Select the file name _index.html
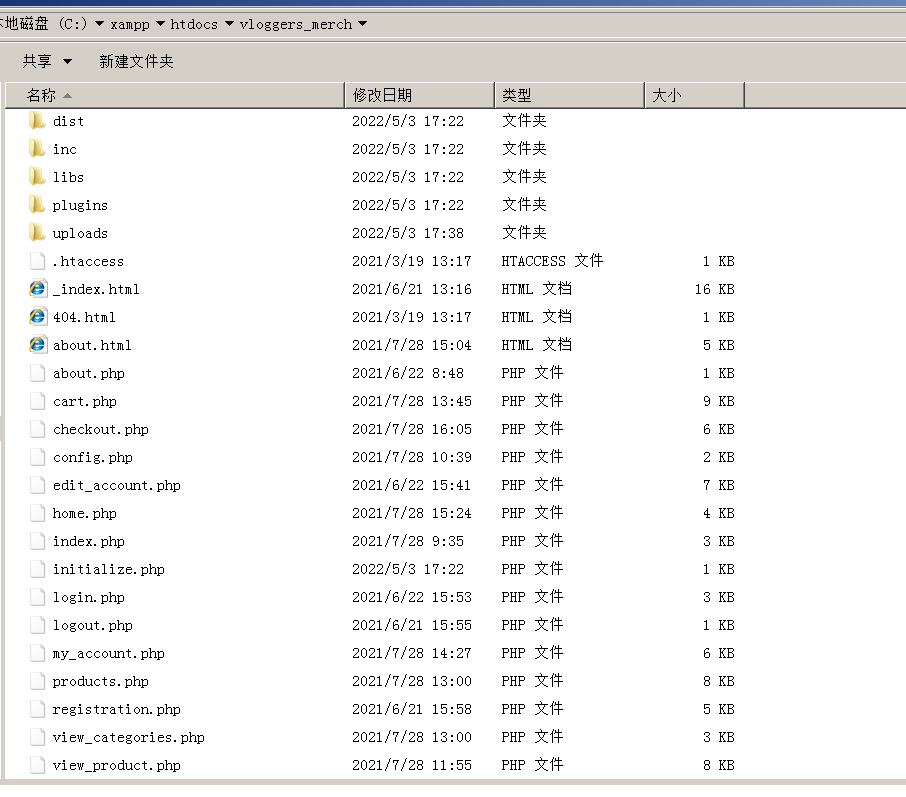This screenshot has height=797, width=906. (x=96, y=289)
